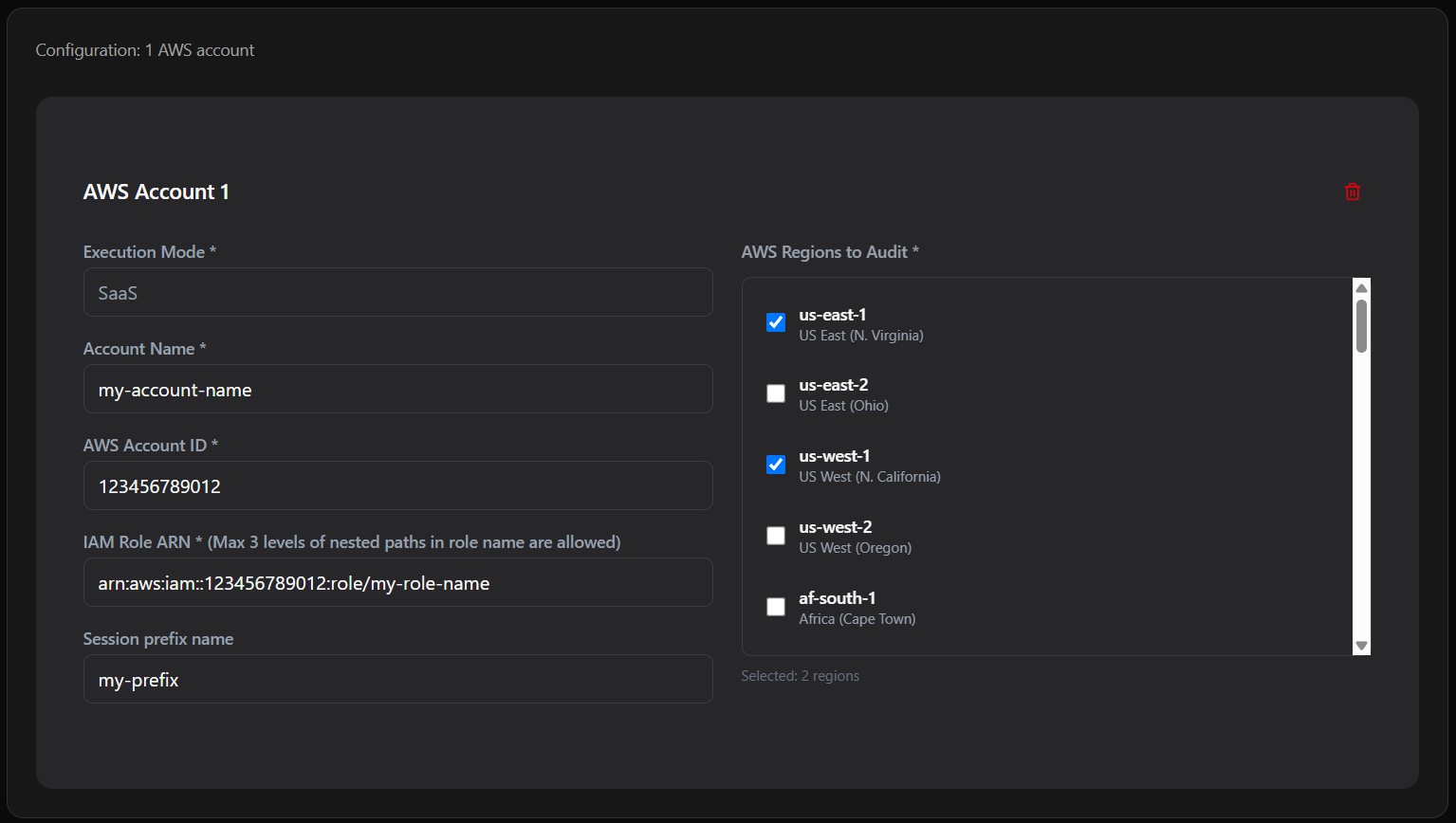Click the 'Configuration: 1 AWS account' header text
The width and height of the screenshot is (1456, 823).
click(145, 50)
